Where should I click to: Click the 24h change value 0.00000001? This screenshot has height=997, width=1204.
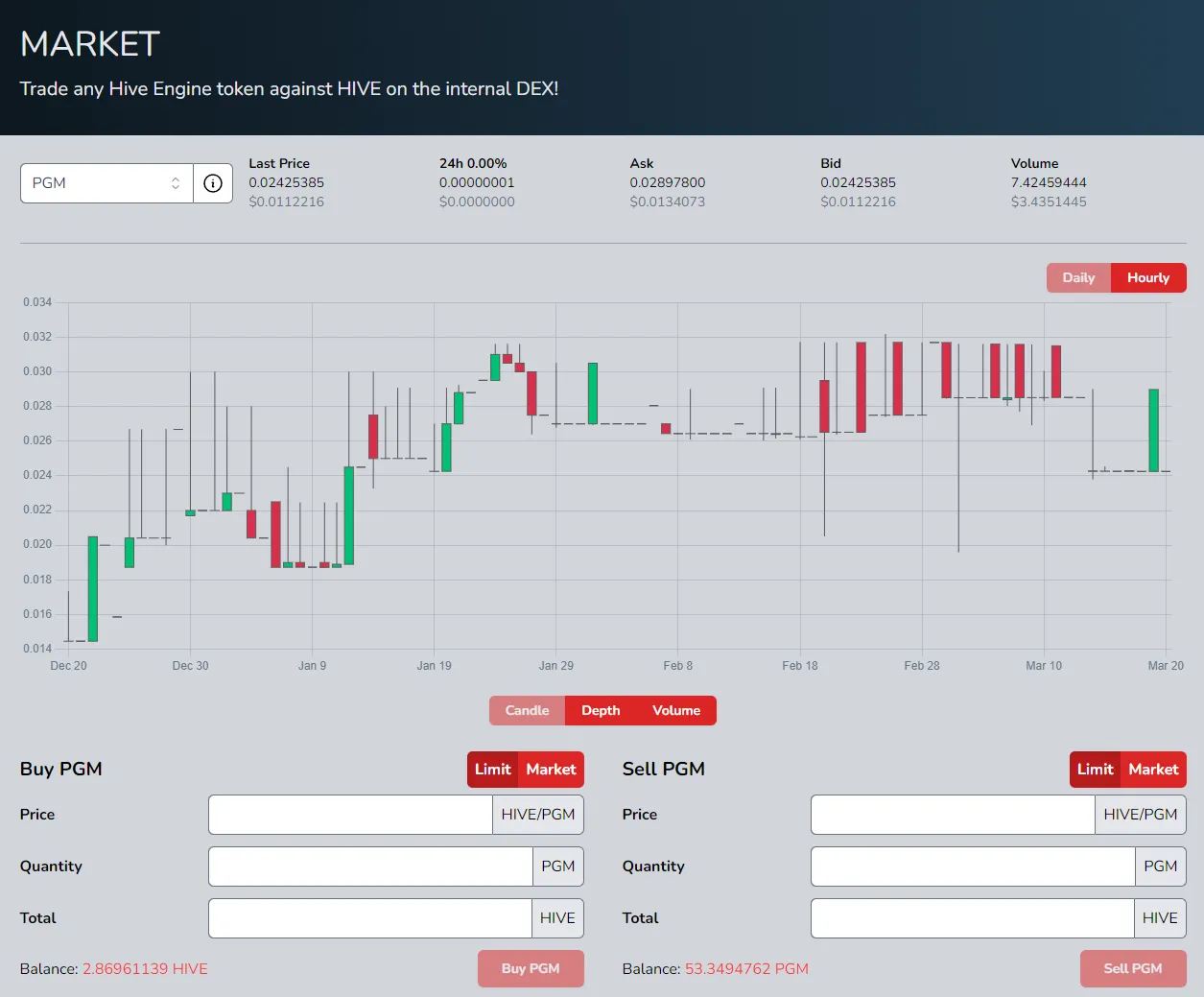(x=477, y=182)
